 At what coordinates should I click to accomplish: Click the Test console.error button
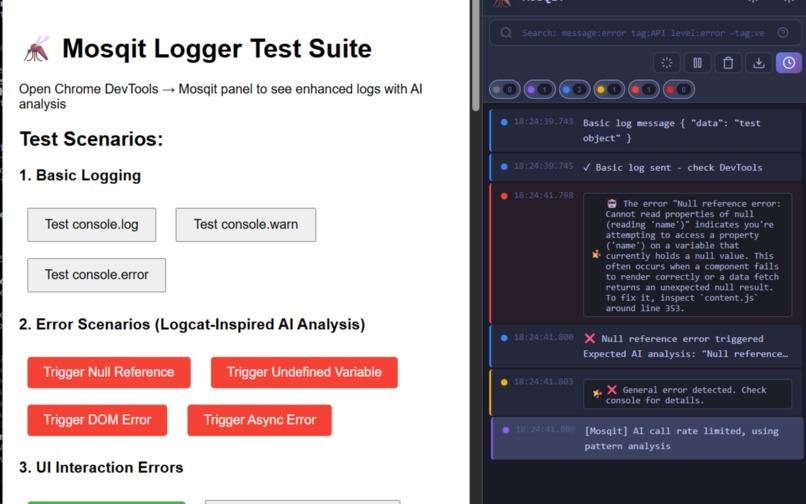(x=97, y=275)
